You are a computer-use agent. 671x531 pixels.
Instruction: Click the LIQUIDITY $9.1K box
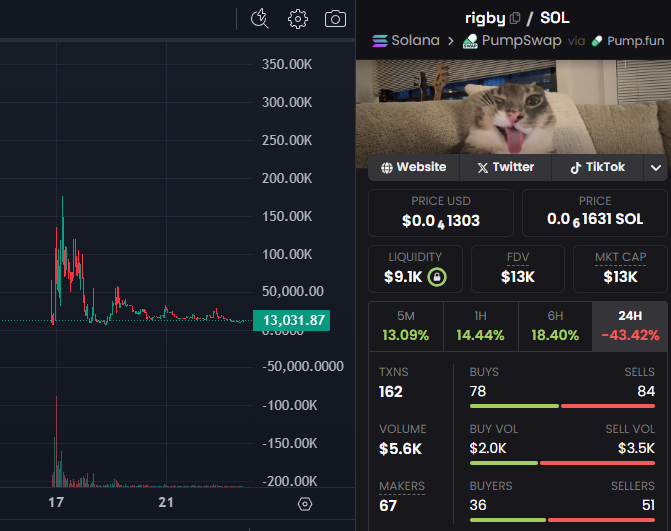tap(415, 269)
